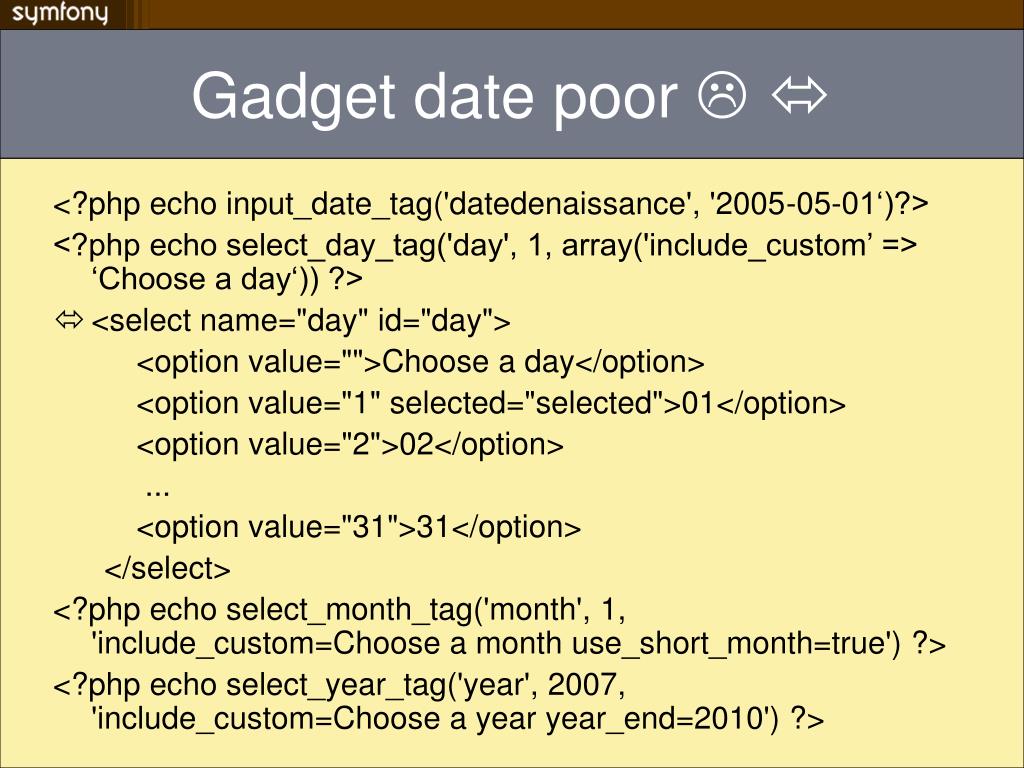Click the select_month_tag code line

[x=339, y=610]
